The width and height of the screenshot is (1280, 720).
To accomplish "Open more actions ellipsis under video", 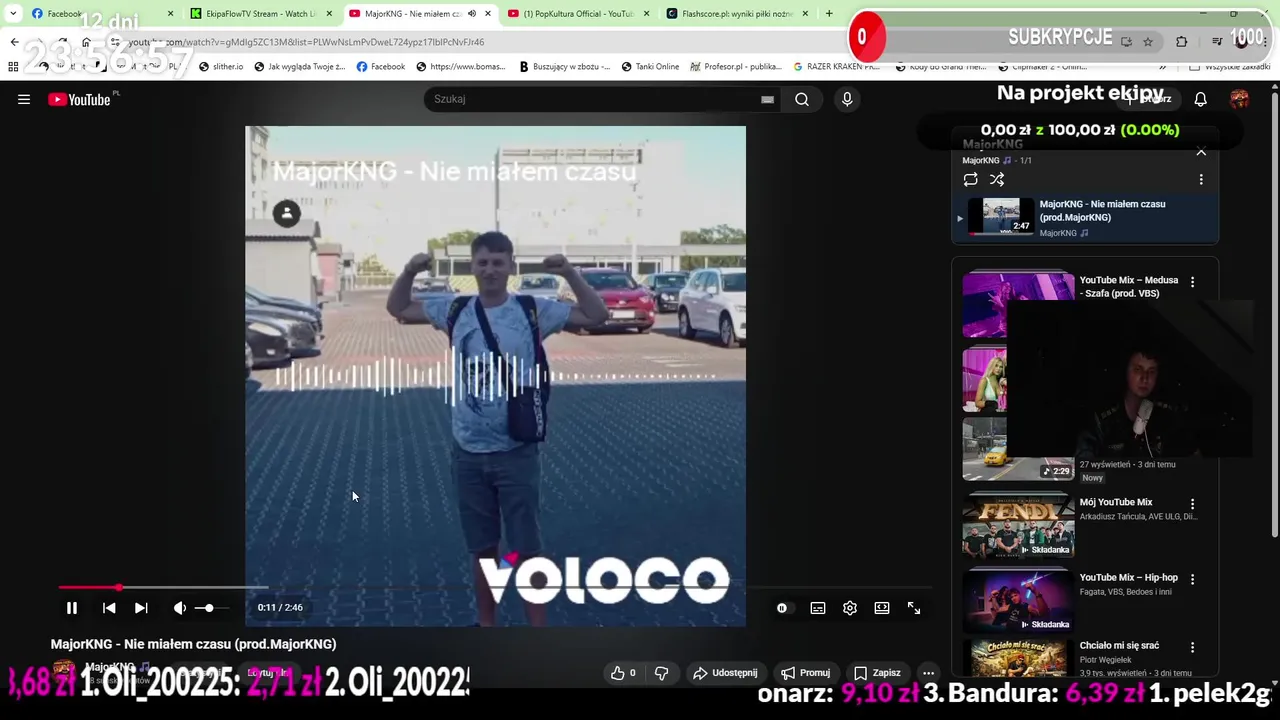I will coord(928,673).
